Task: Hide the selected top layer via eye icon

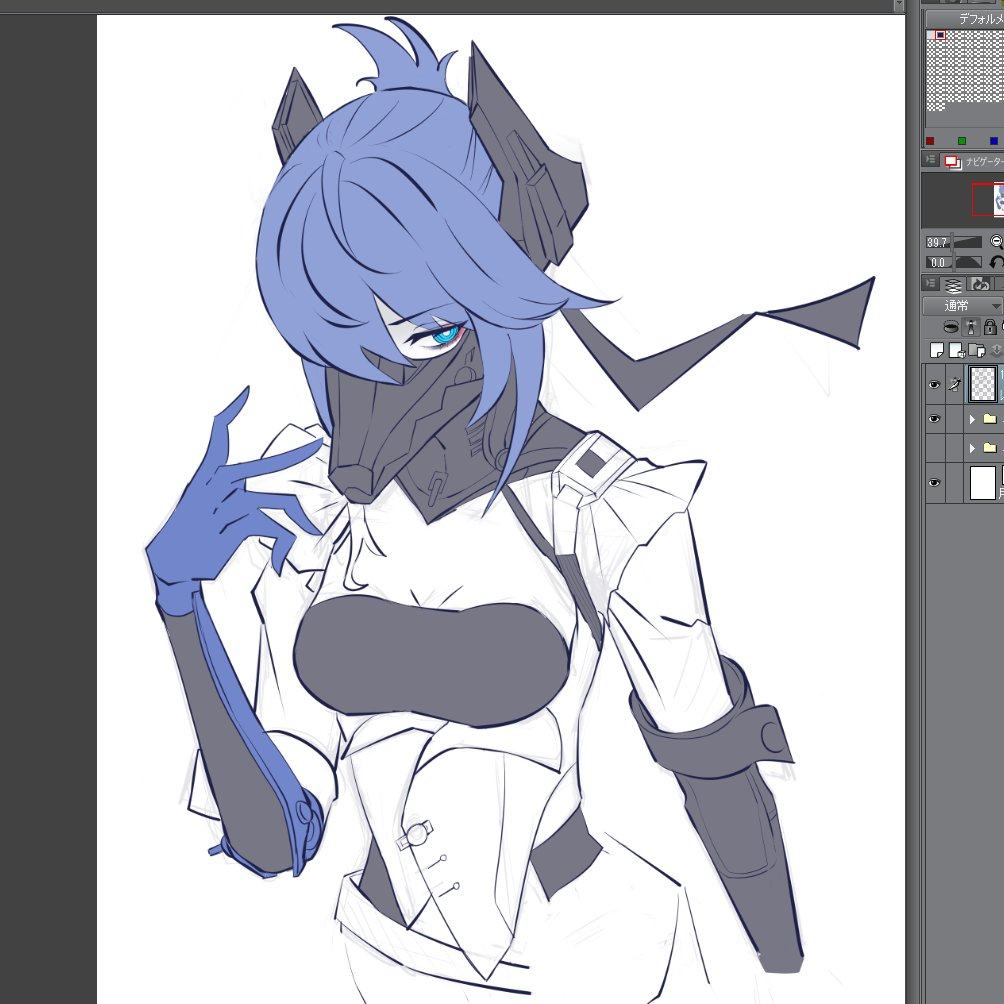Action: click(934, 384)
